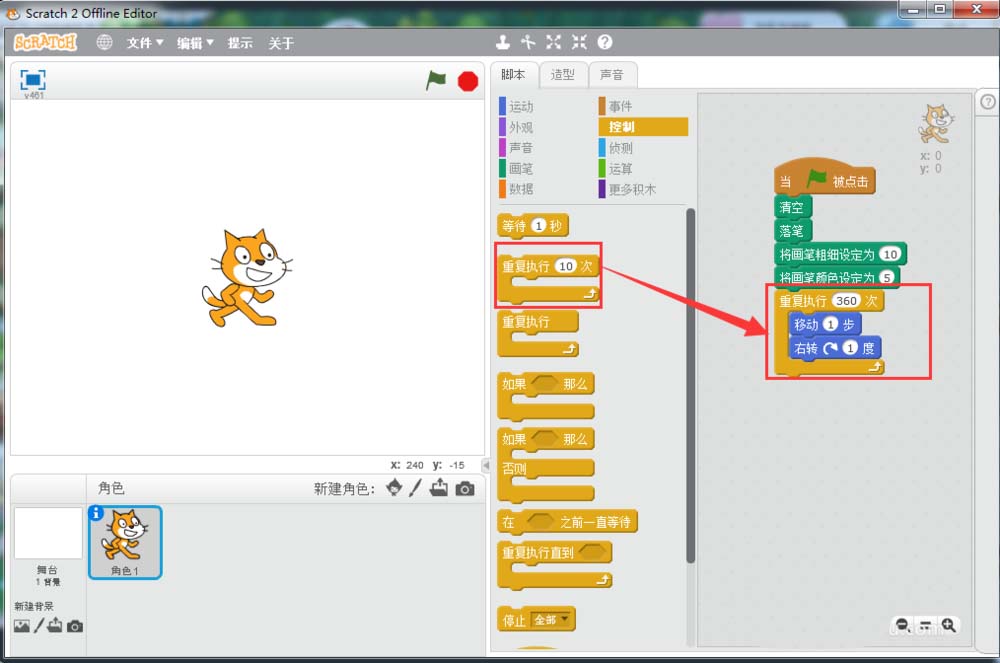
Task: Reset scripts area zoom level
Action: 925,625
